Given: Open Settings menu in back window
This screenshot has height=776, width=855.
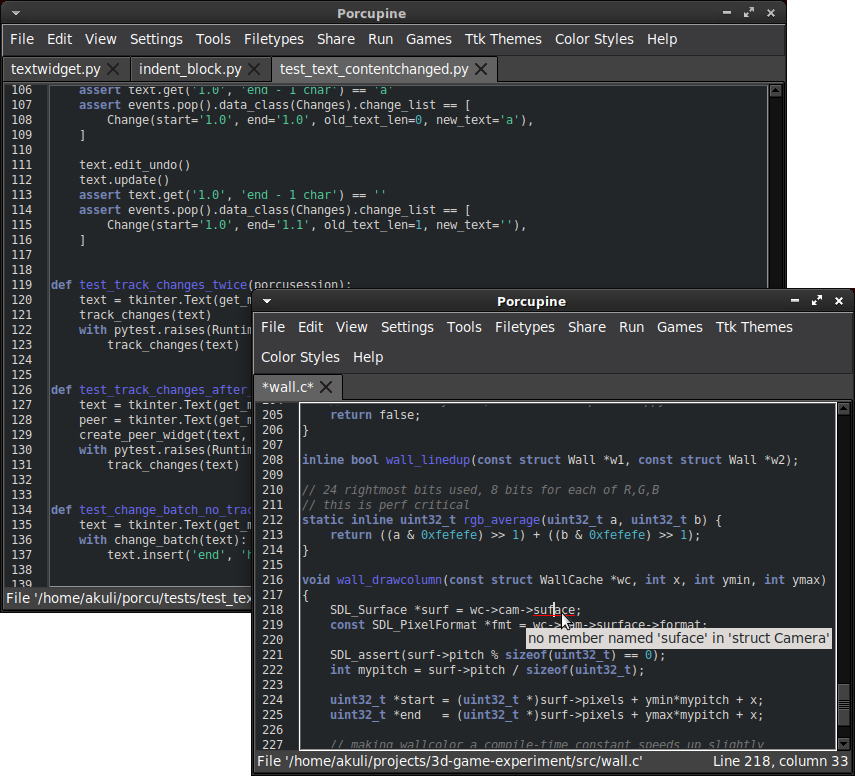Looking at the screenshot, I should pos(156,39).
